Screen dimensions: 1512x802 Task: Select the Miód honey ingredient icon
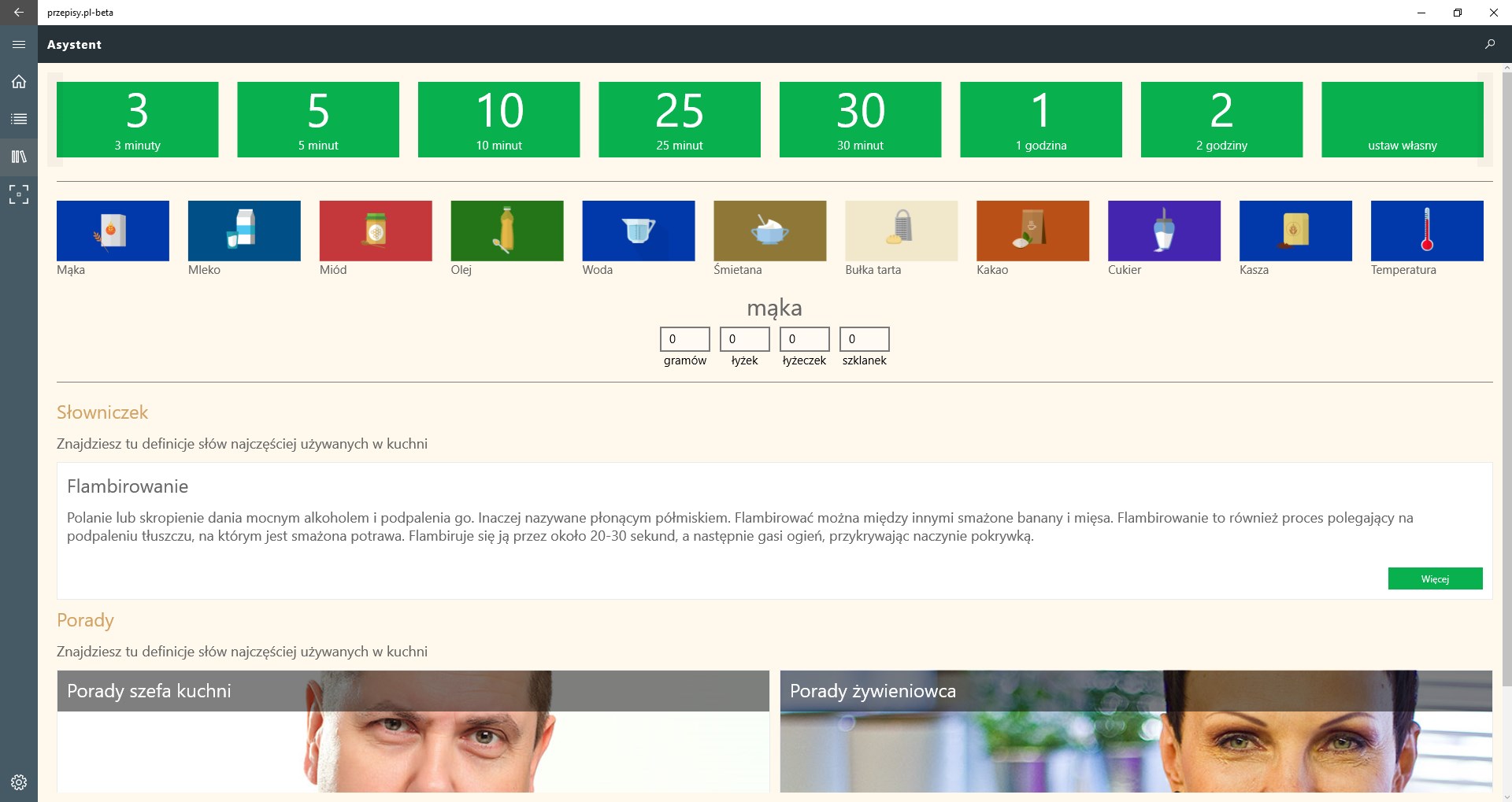[x=376, y=231]
